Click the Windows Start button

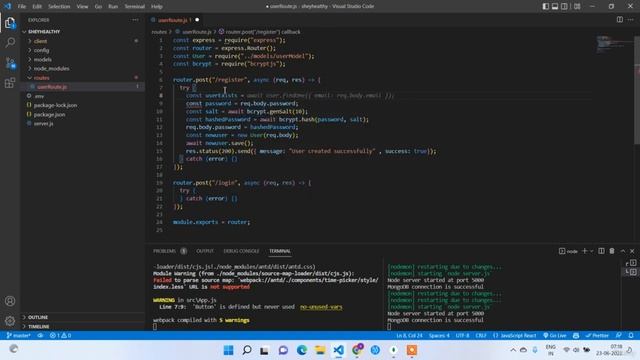[229, 350]
